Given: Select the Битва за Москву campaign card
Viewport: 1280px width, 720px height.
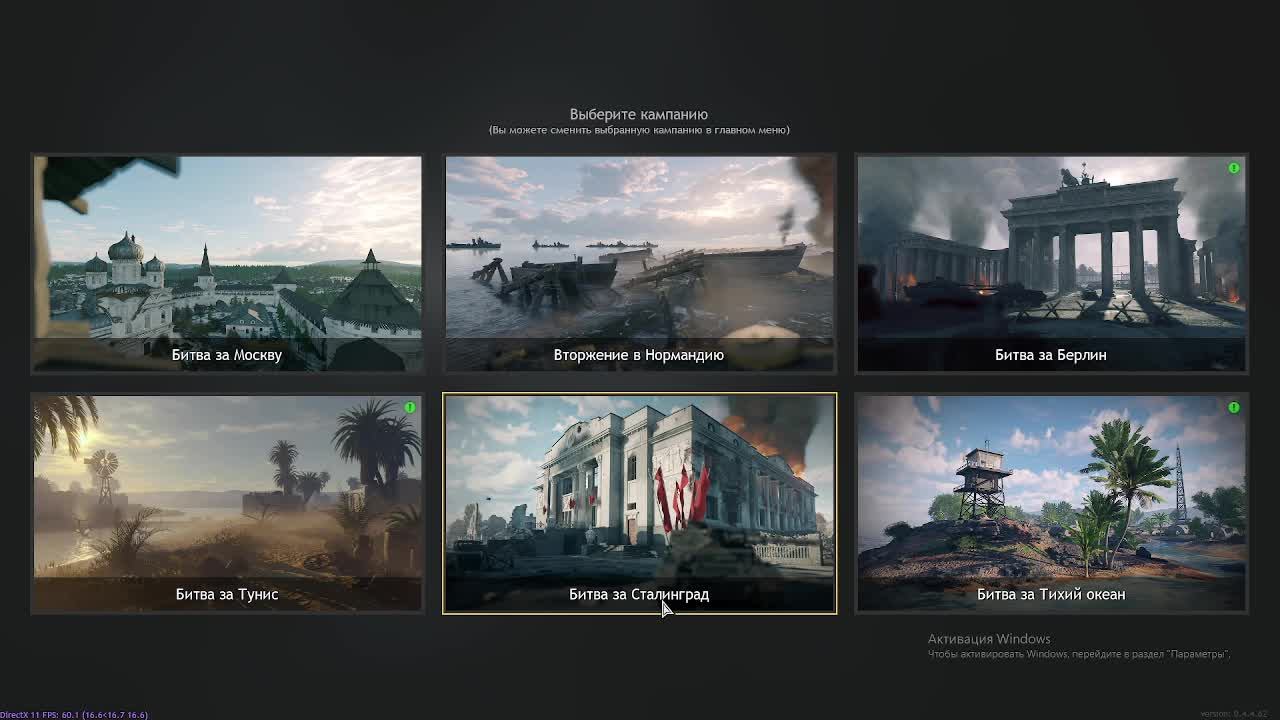Looking at the screenshot, I should click(227, 264).
